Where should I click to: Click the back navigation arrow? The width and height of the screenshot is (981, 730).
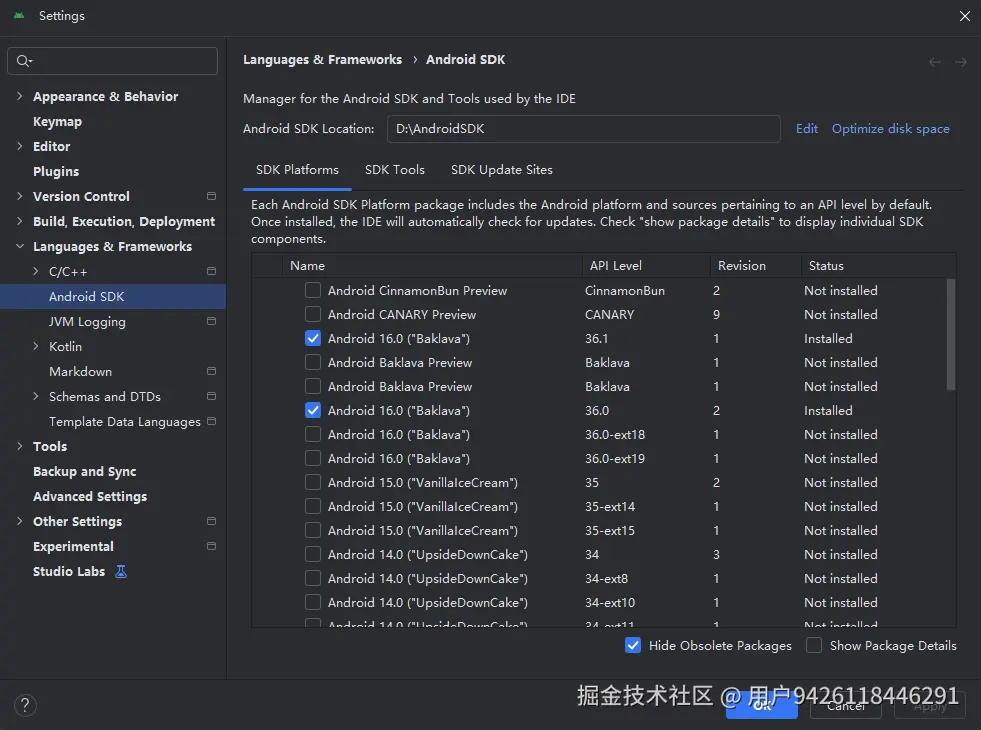[x=934, y=61]
